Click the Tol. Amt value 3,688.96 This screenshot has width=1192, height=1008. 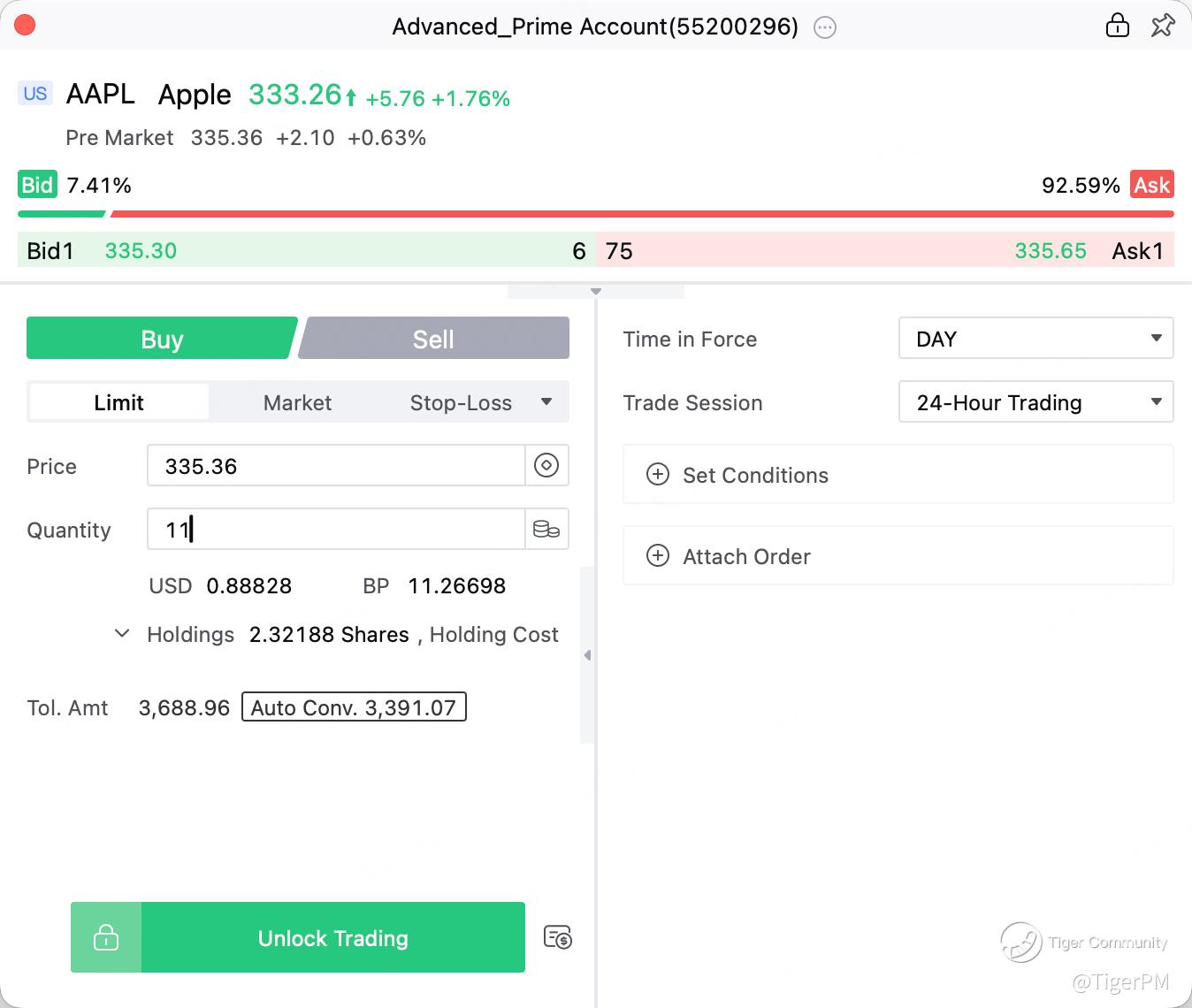pos(184,707)
